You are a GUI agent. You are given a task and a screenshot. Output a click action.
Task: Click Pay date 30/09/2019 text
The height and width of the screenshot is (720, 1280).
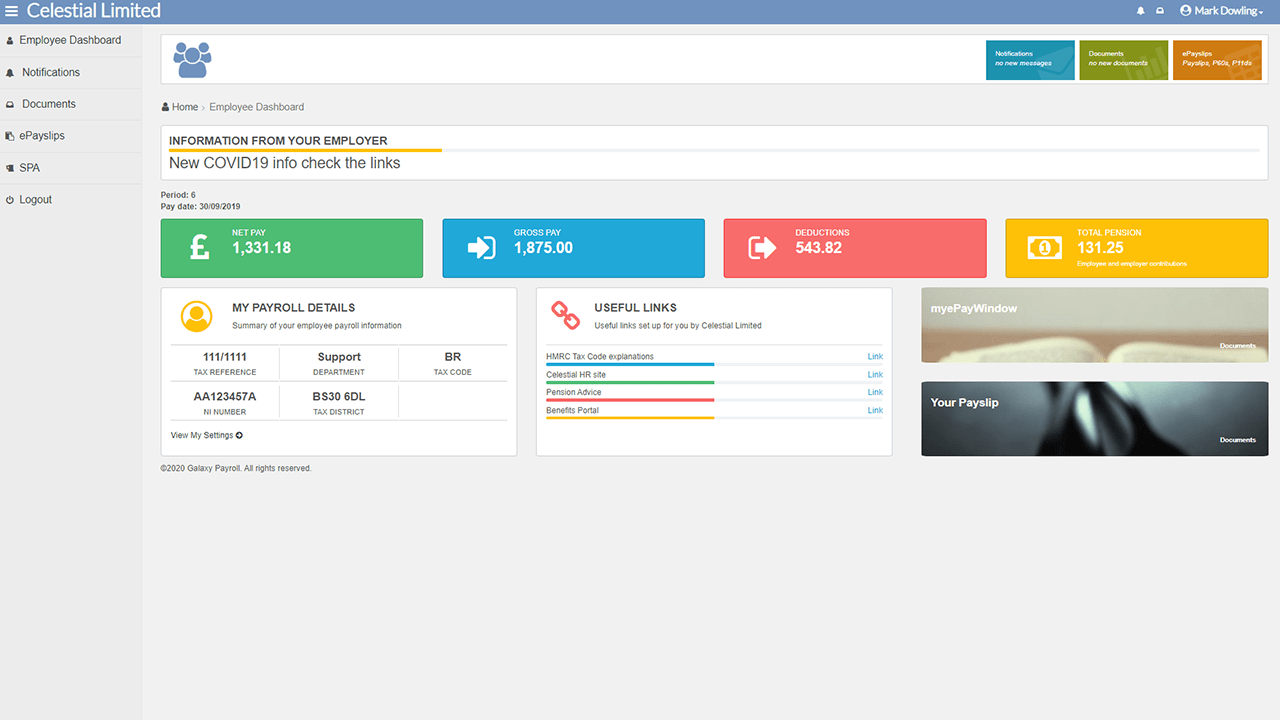pyautogui.click(x=201, y=206)
